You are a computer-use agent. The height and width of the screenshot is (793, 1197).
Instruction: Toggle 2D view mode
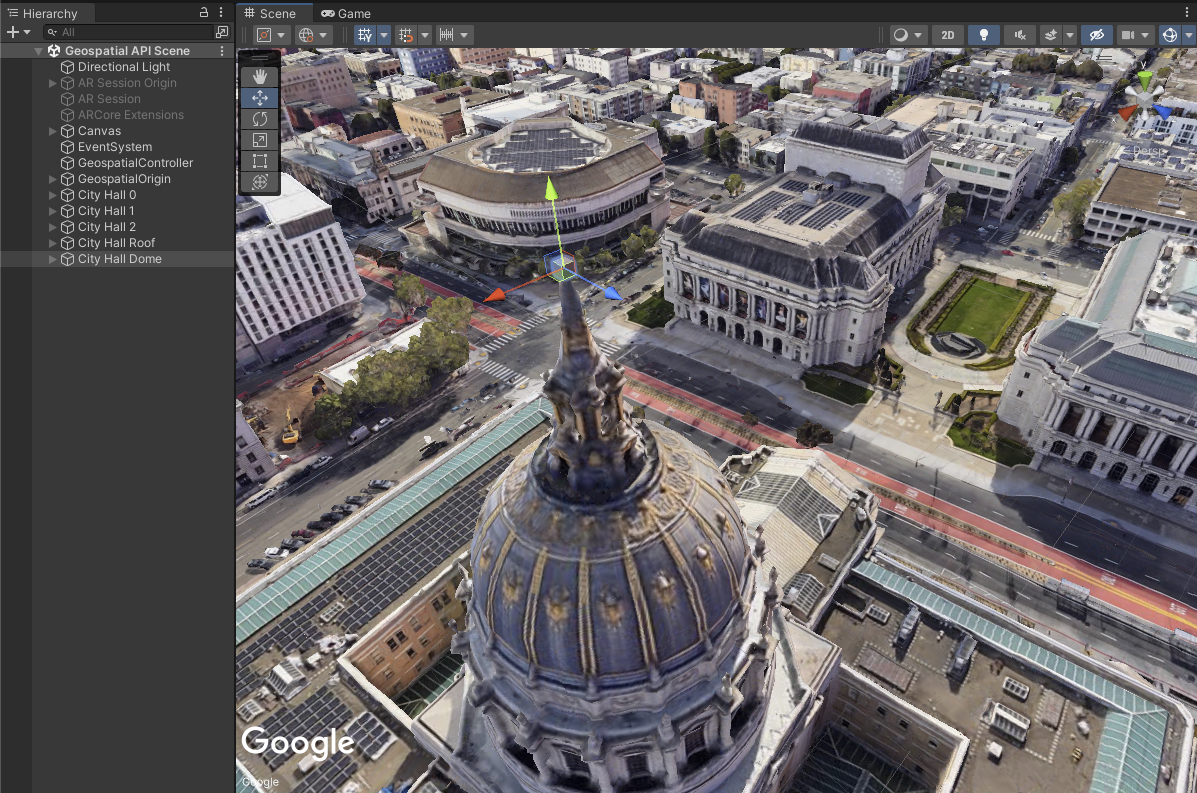(x=947, y=34)
